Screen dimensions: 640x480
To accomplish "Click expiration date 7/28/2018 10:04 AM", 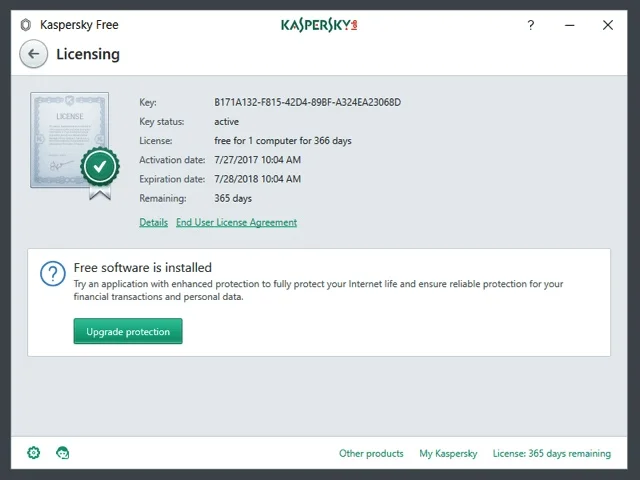I will tap(258, 179).
